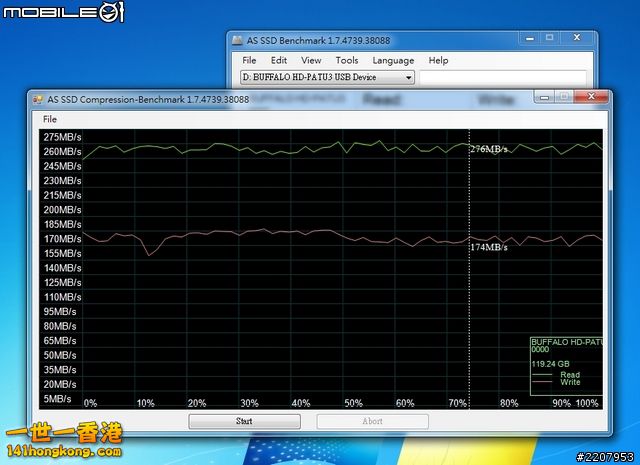Open the View menu

point(311,60)
